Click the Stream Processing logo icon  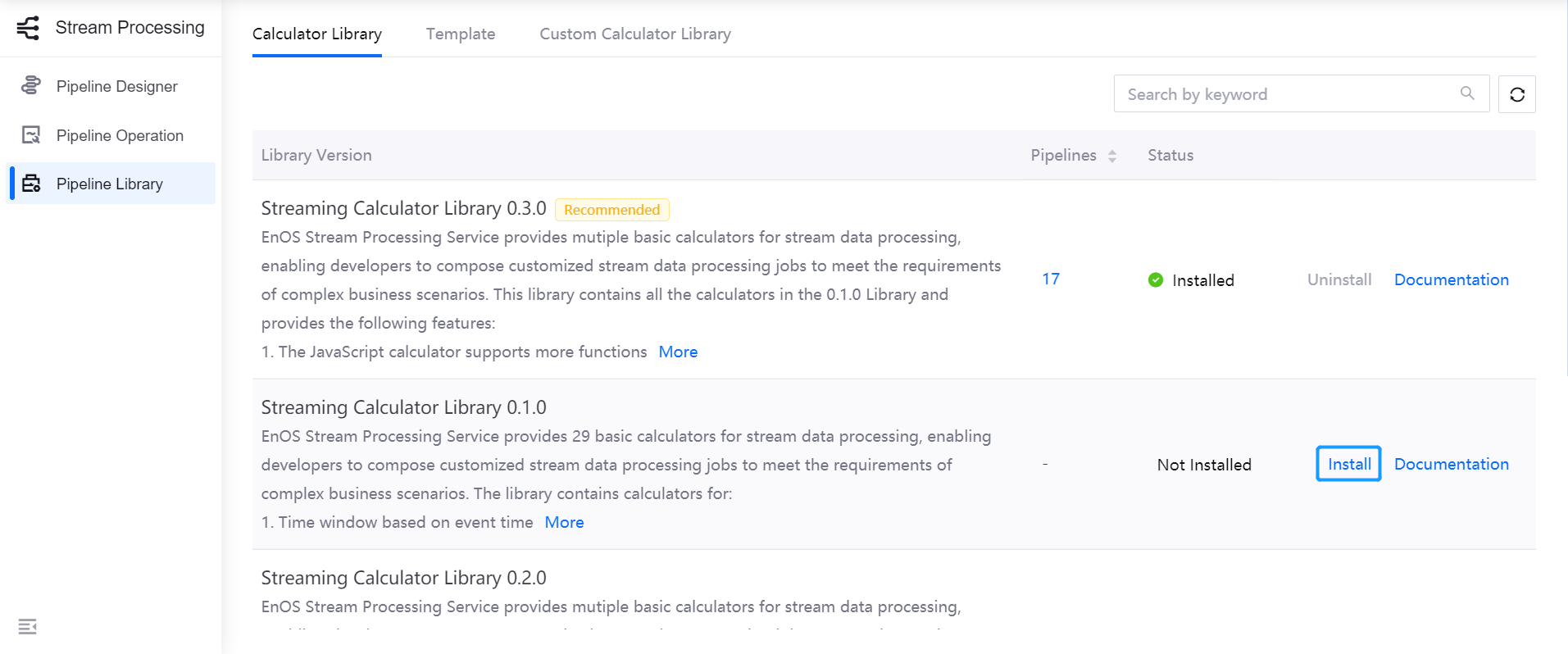click(28, 28)
